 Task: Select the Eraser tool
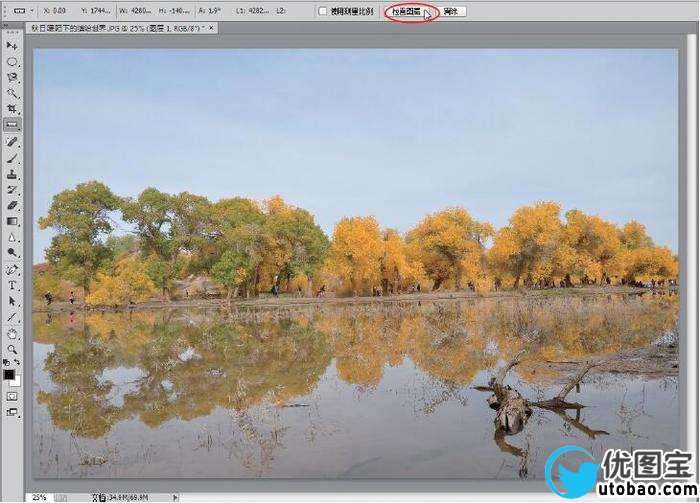coord(12,205)
